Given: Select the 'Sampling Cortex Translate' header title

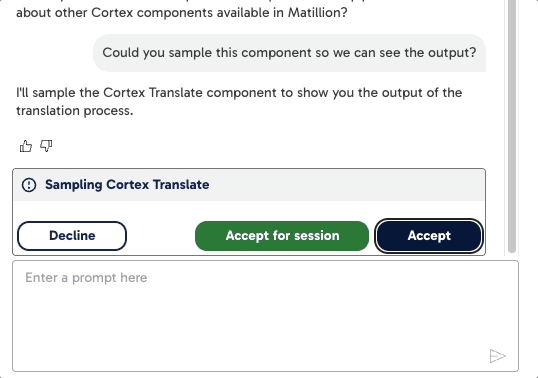Looking at the screenshot, I should tap(127, 185).
